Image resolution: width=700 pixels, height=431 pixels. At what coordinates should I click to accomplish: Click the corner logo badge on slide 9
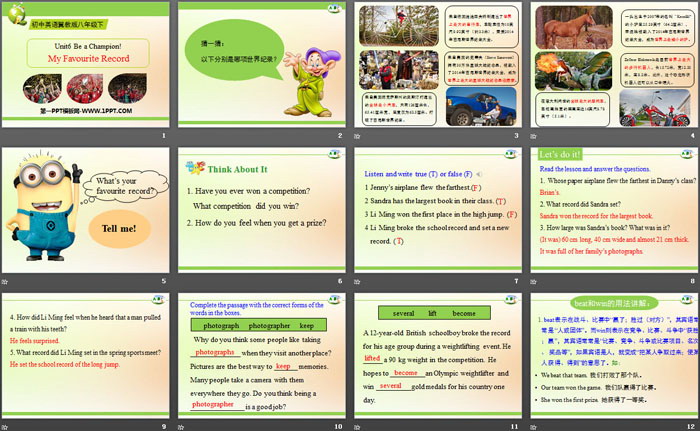(x=158, y=300)
